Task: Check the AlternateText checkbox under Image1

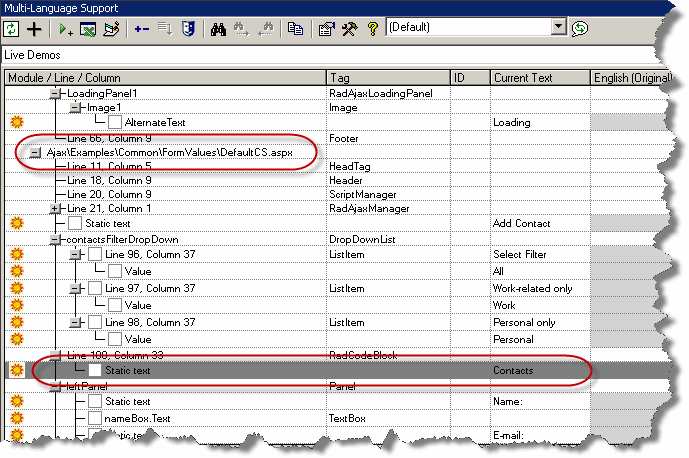Action: click(114, 121)
